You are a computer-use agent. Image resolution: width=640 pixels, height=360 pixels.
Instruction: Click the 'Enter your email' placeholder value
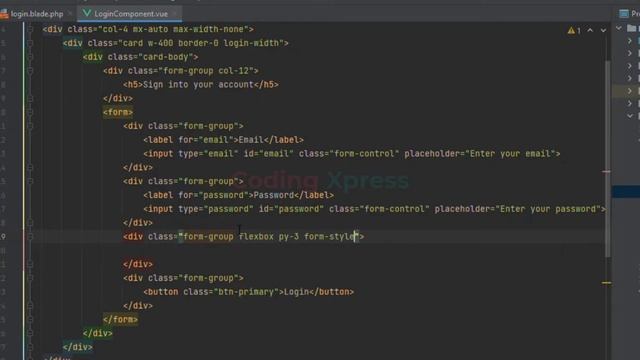(x=510, y=154)
